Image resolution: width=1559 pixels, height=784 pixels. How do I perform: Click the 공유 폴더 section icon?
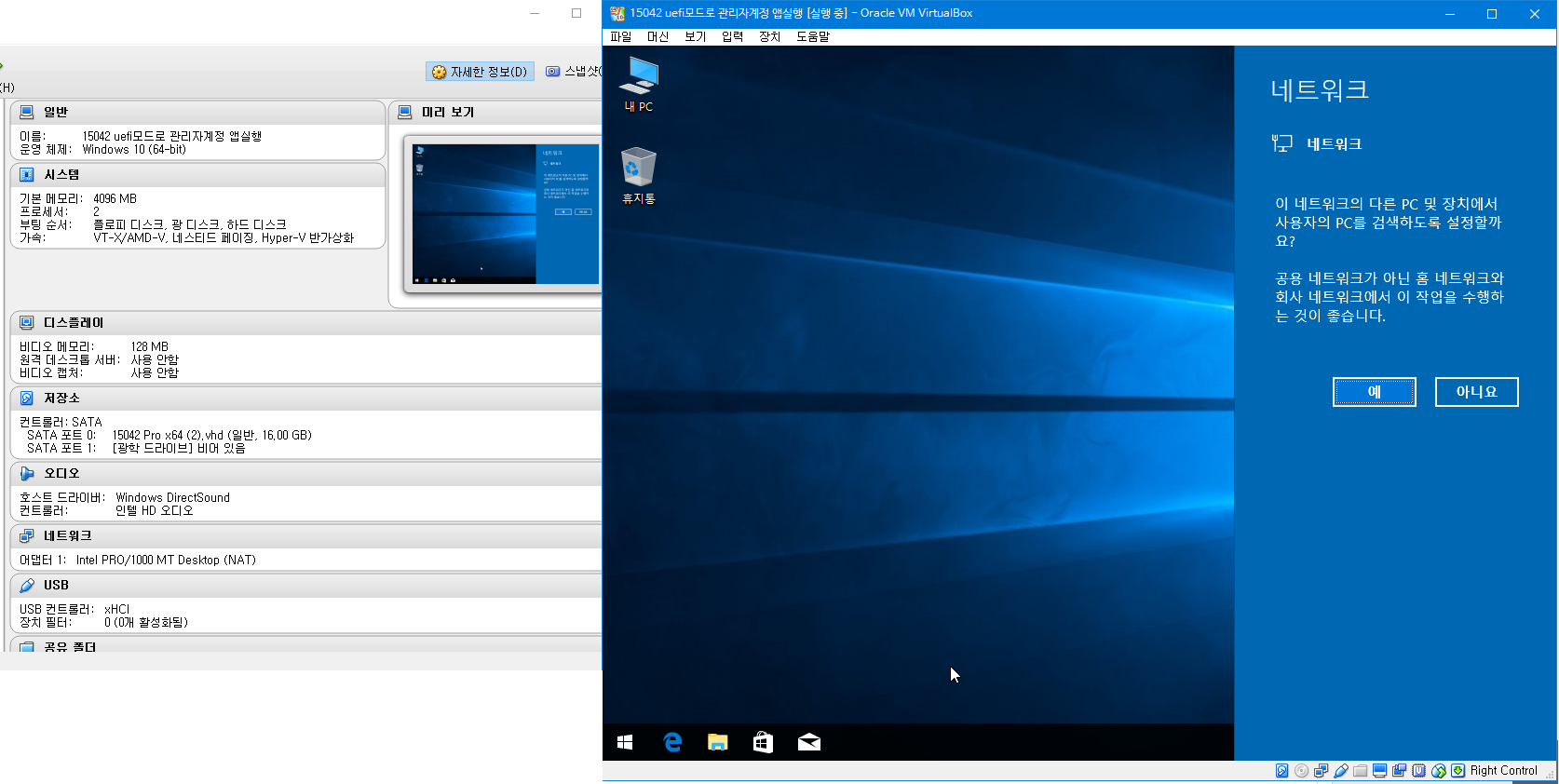coord(27,646)
